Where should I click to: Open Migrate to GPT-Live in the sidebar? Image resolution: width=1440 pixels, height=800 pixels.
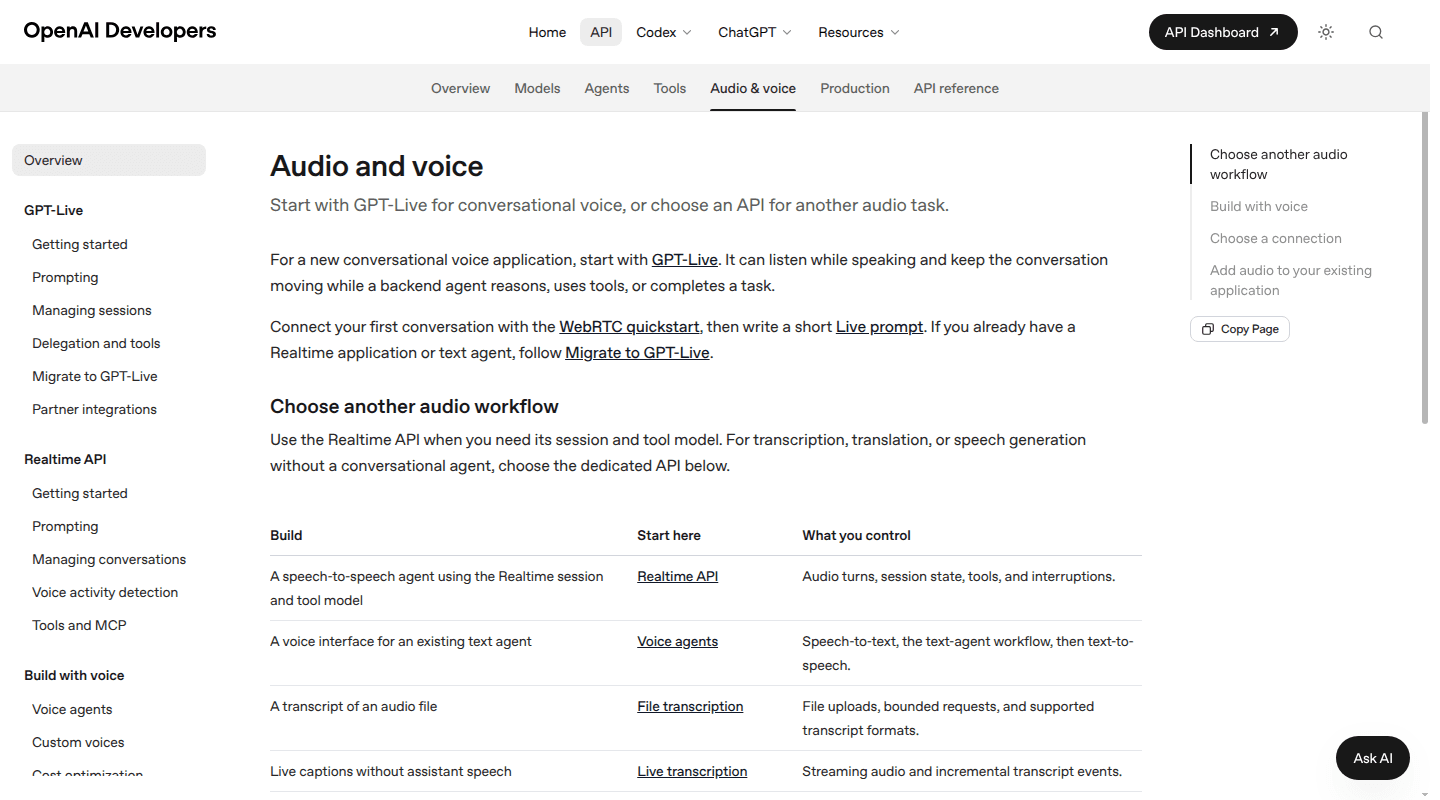(95, 376)
